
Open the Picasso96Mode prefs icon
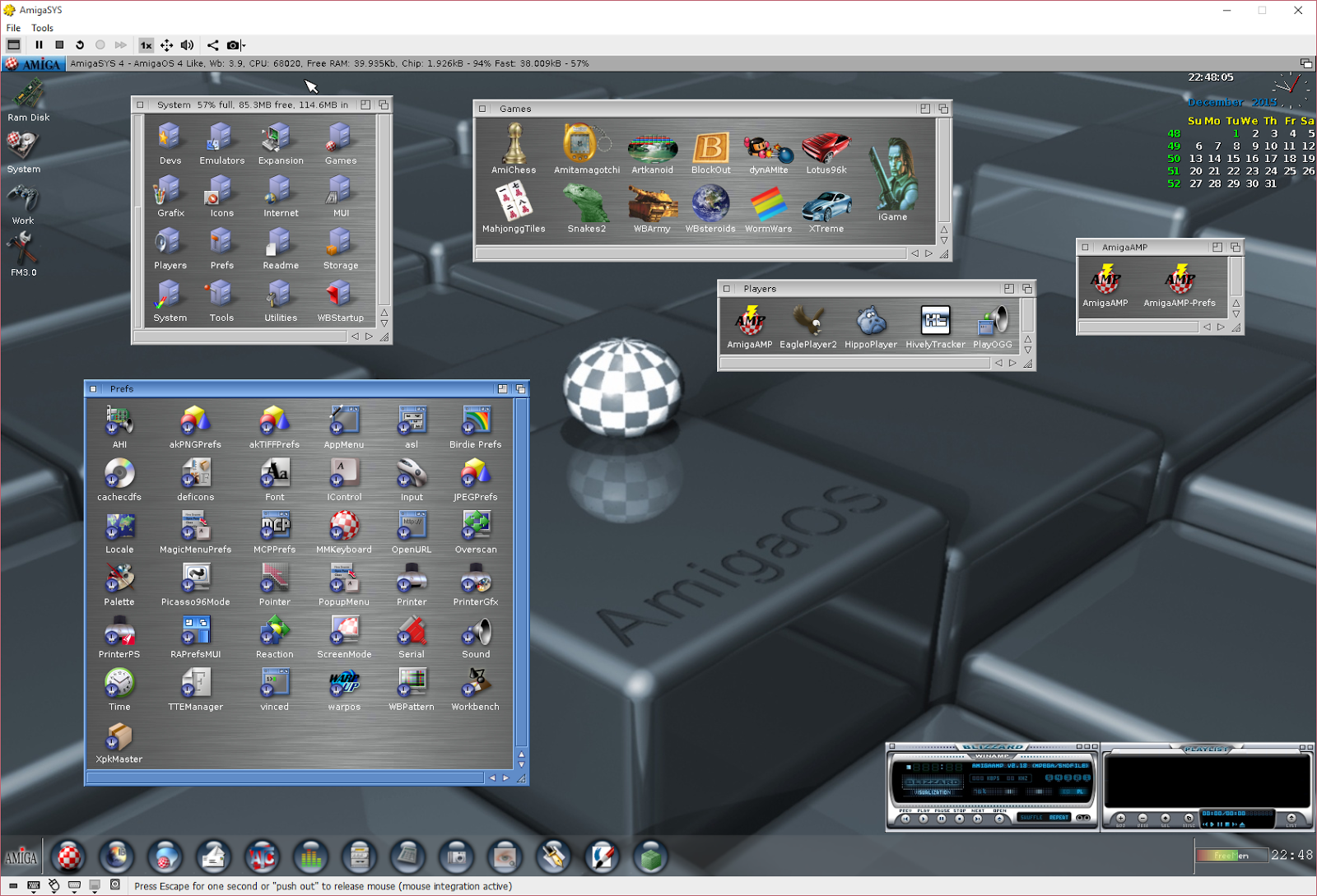pyautogui.click(x=196, y=584)
